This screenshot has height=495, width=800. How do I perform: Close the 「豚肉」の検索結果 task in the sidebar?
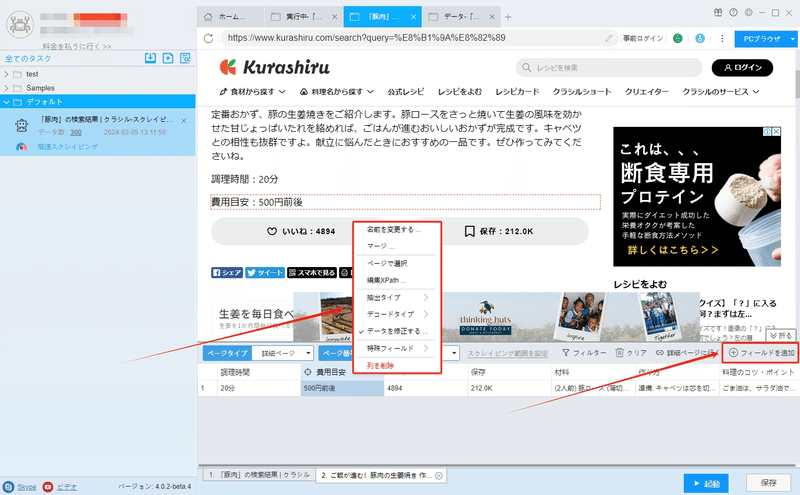(x=184, y=120)
